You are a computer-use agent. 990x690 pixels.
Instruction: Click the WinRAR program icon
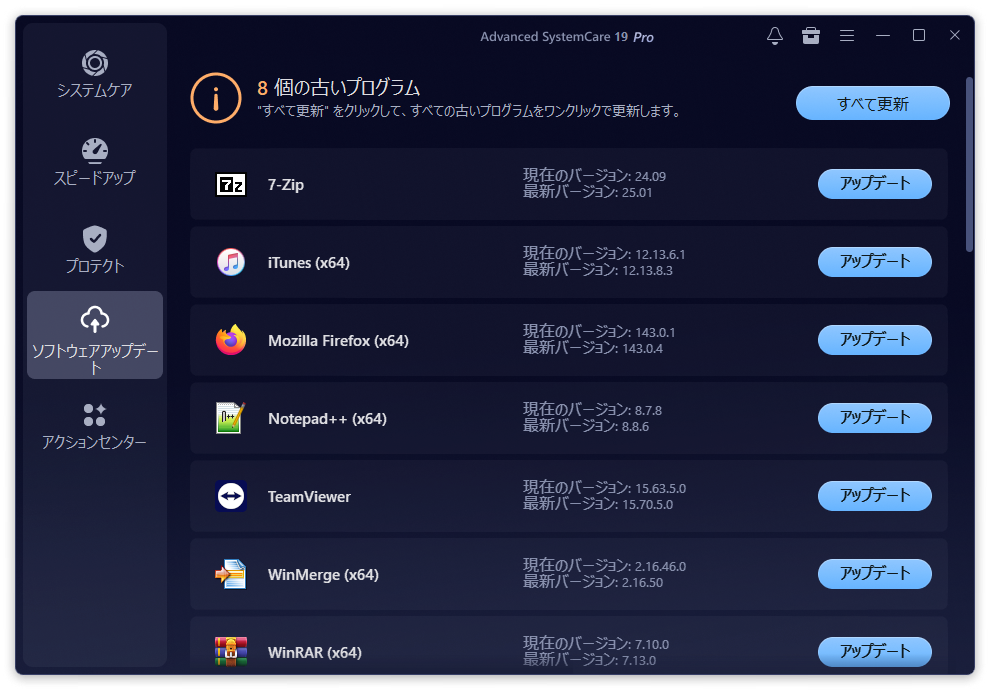[231, 651]
